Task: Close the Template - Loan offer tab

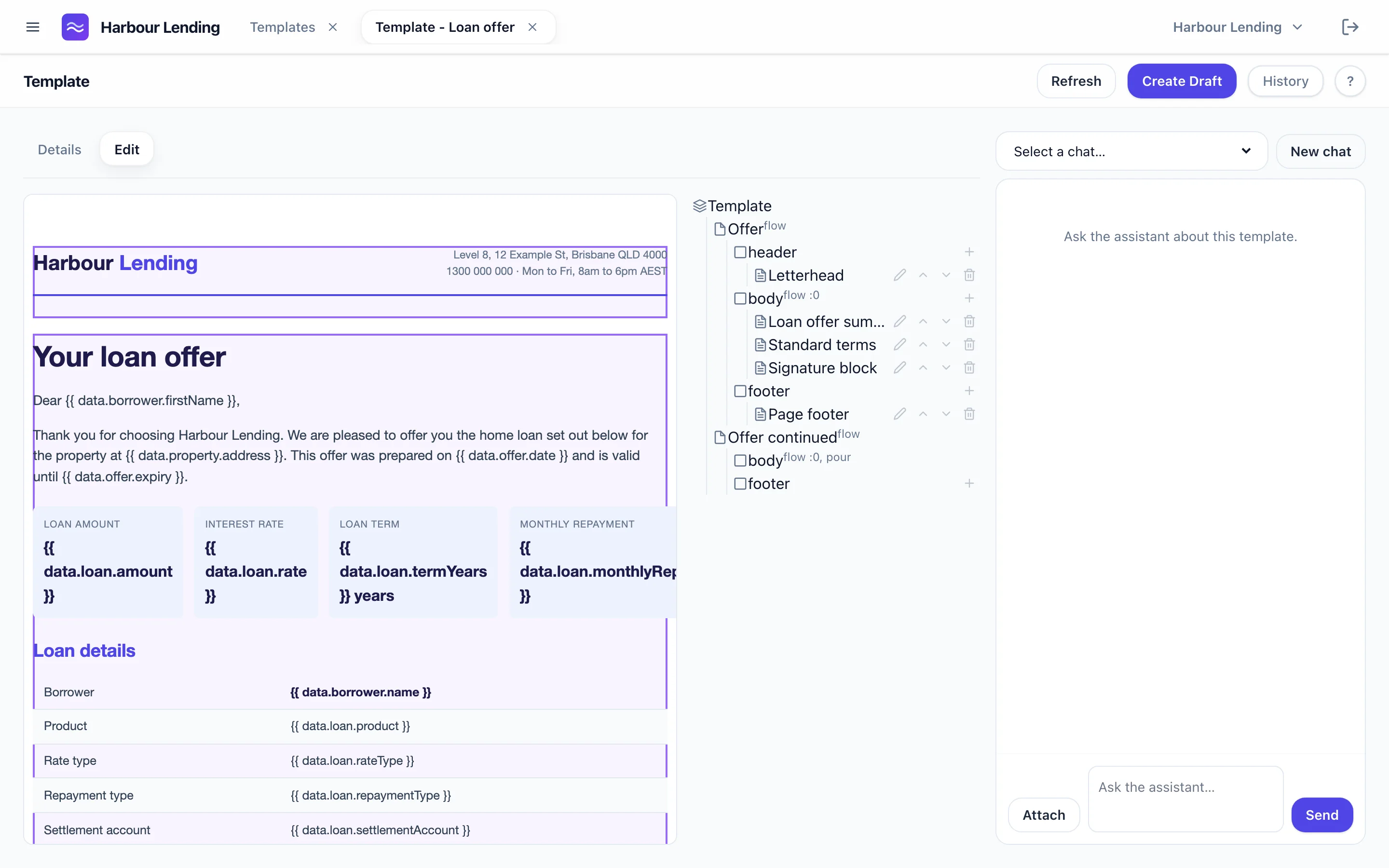Action: coord(532,27)
